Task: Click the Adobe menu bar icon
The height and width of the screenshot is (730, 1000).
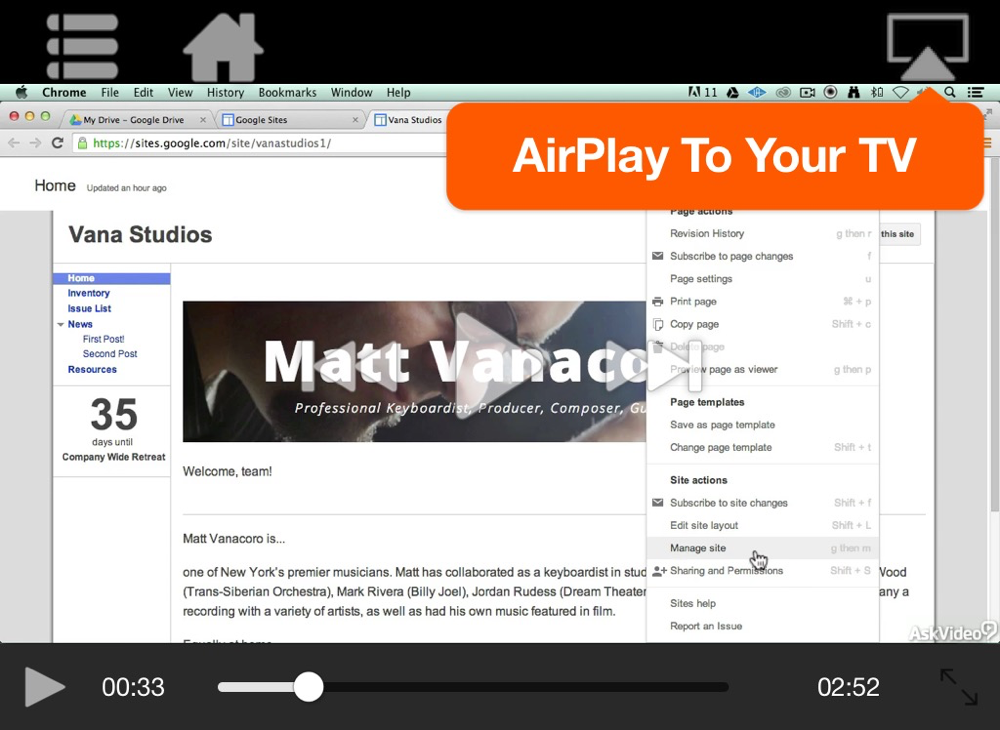Action: (702, 92)
